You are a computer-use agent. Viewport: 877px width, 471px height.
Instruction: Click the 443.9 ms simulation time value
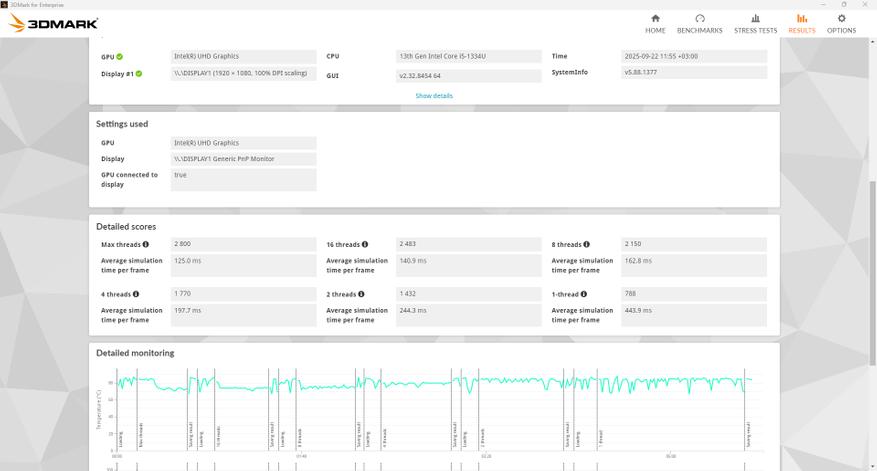694,315
